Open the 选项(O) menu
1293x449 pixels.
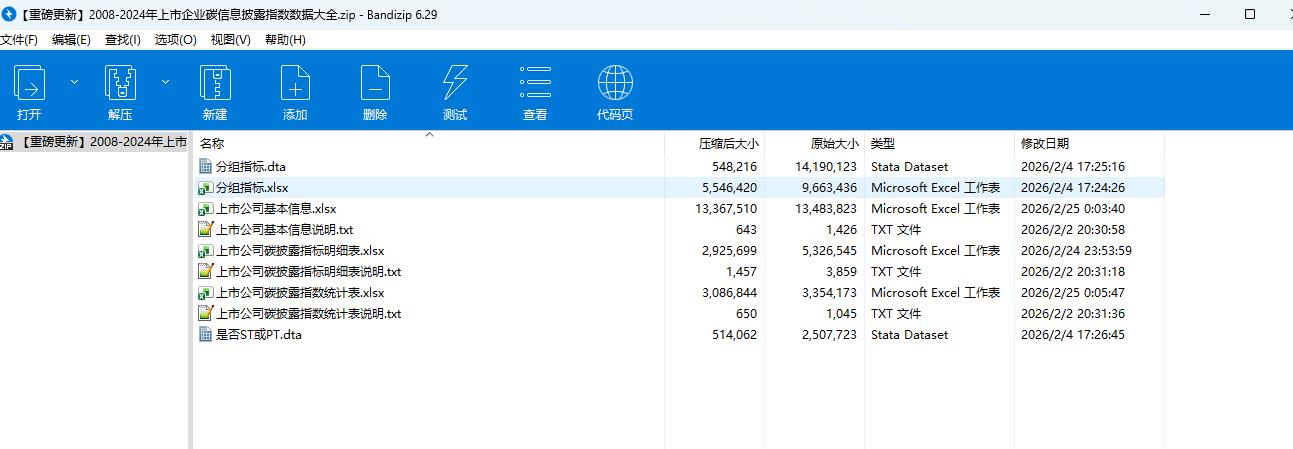click(x=175, y=39)
